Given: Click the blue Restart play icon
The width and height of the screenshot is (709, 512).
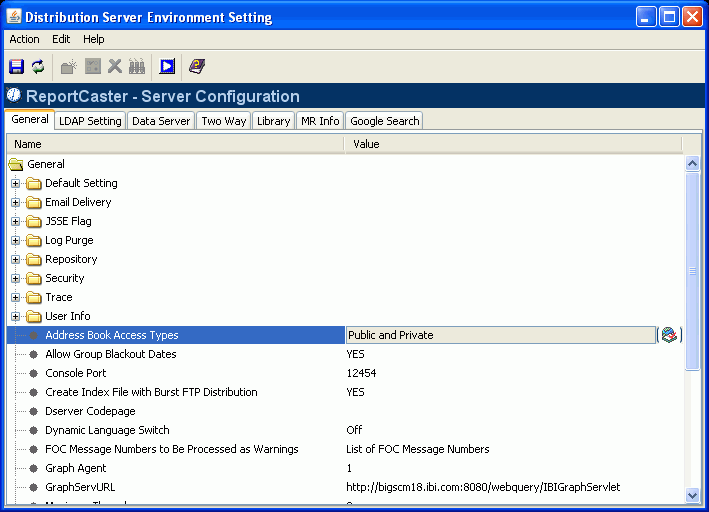Looking at the screenshot, I should coord(167,66).
